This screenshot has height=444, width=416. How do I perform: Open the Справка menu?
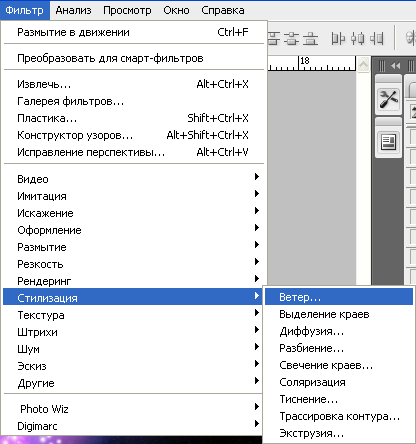223,10
